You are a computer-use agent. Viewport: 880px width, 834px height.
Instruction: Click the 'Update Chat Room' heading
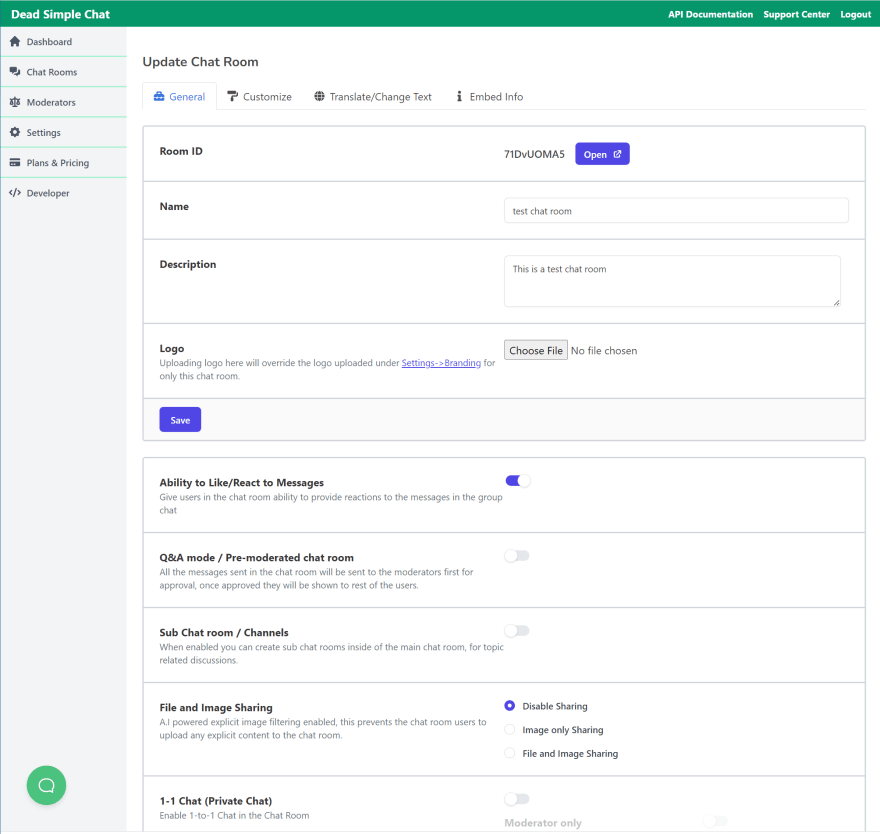point(200,62)
